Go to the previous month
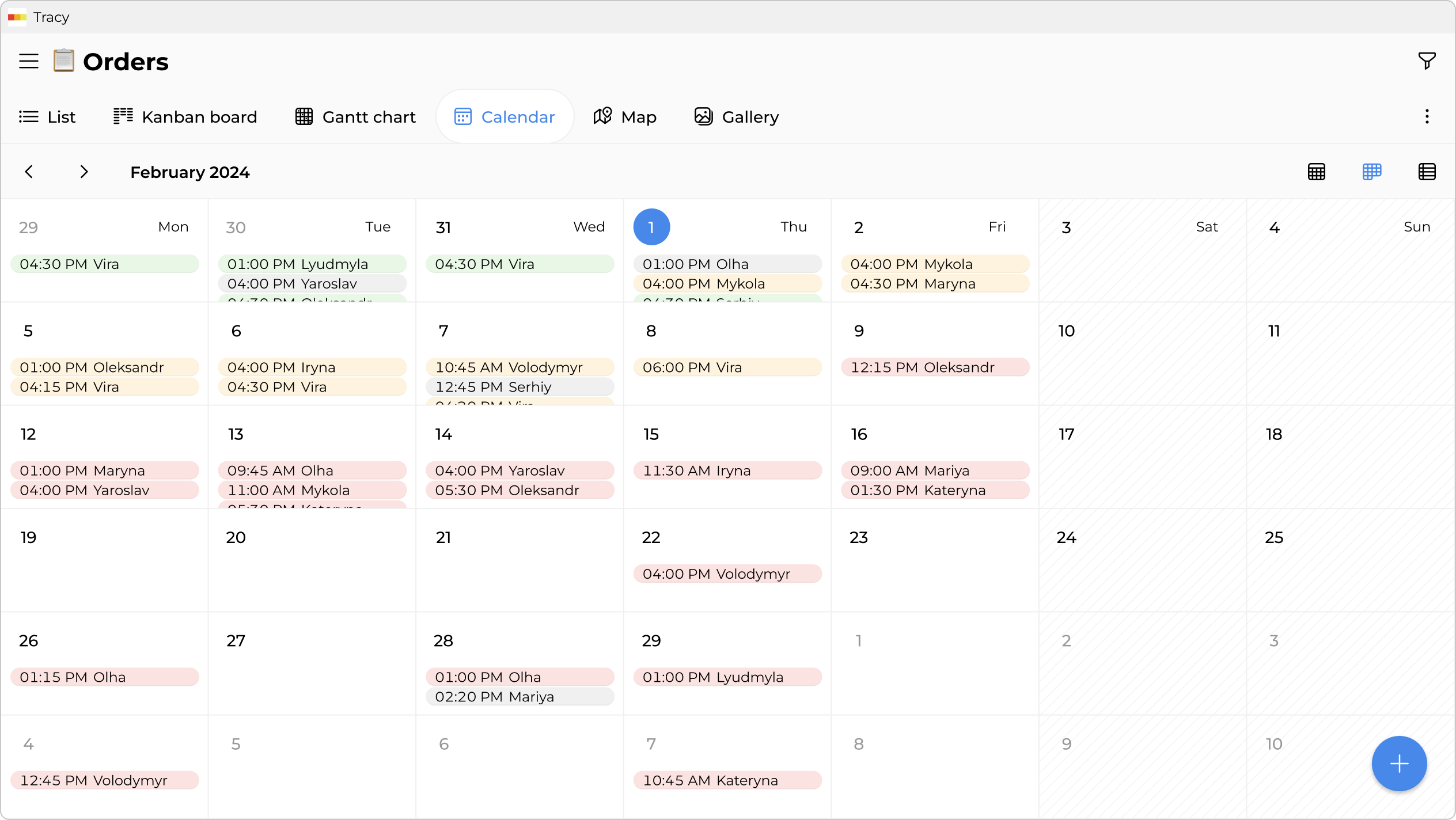The height and width of the screenshot is (820, 1456). coord(29,172)
